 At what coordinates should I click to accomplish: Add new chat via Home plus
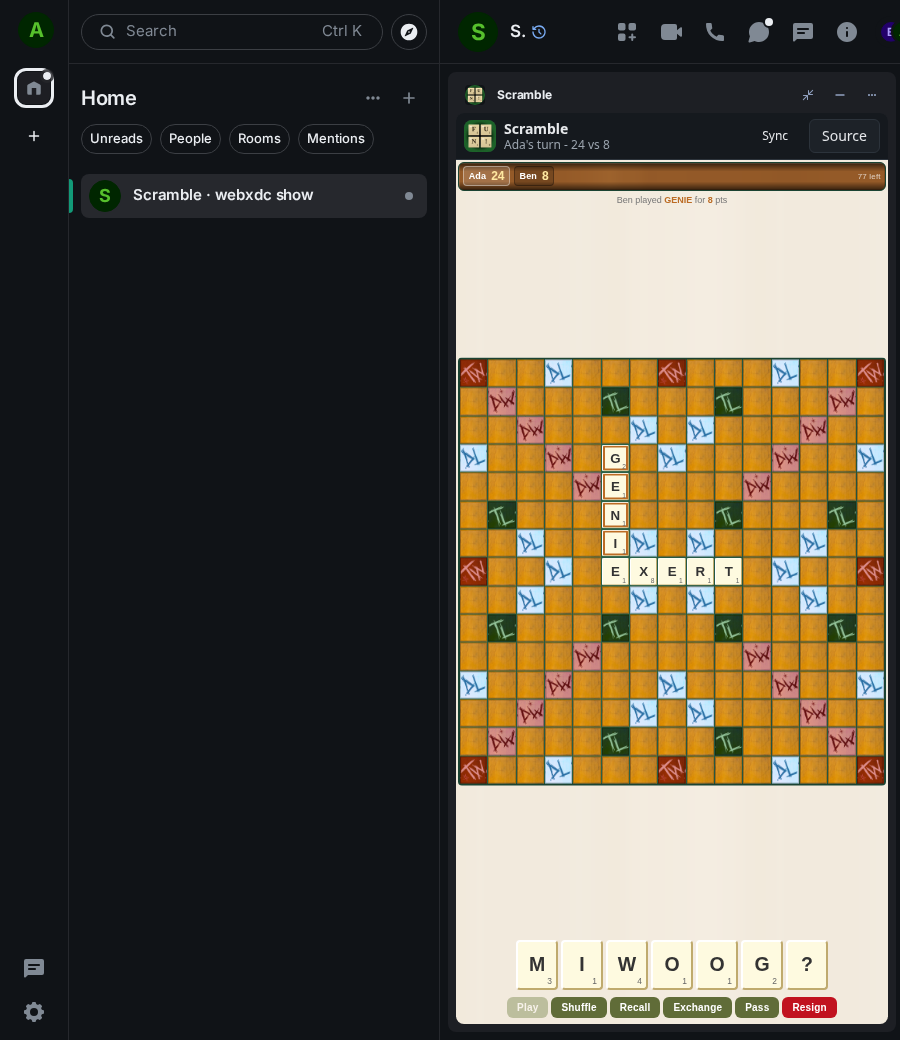click(409, 98)
